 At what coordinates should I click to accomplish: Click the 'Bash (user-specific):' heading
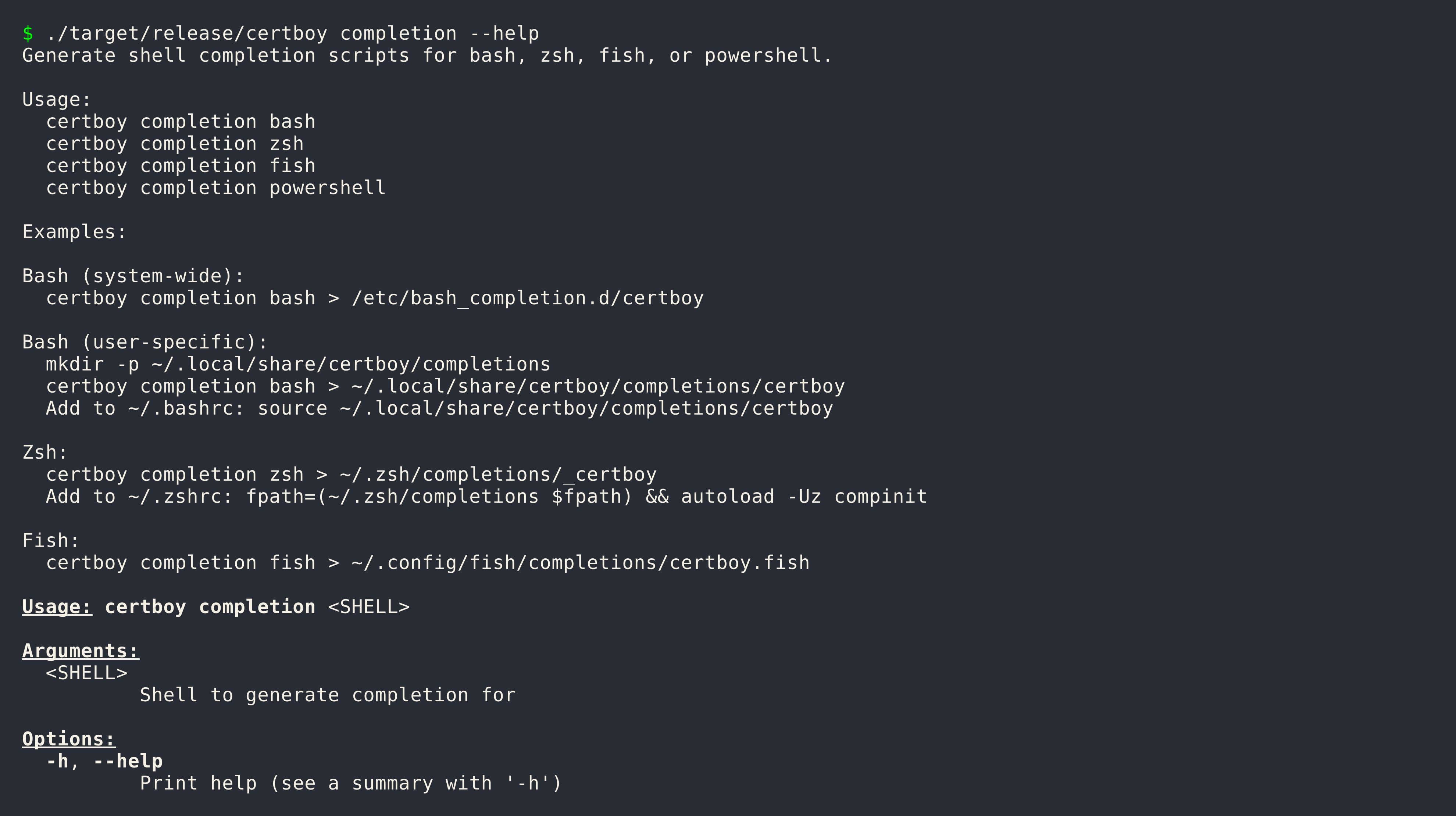click(x=145, y=343)
